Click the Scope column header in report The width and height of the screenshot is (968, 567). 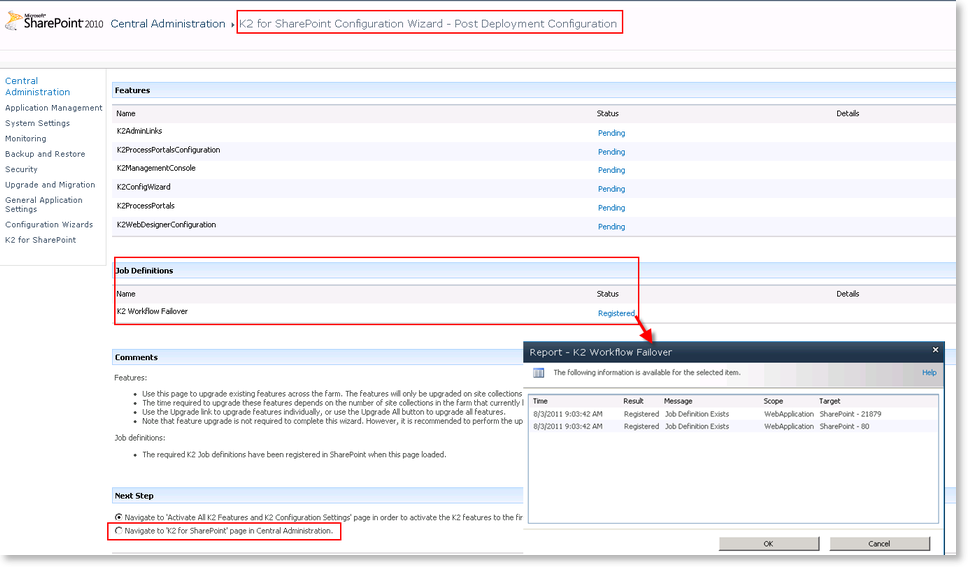coord(773,401)
